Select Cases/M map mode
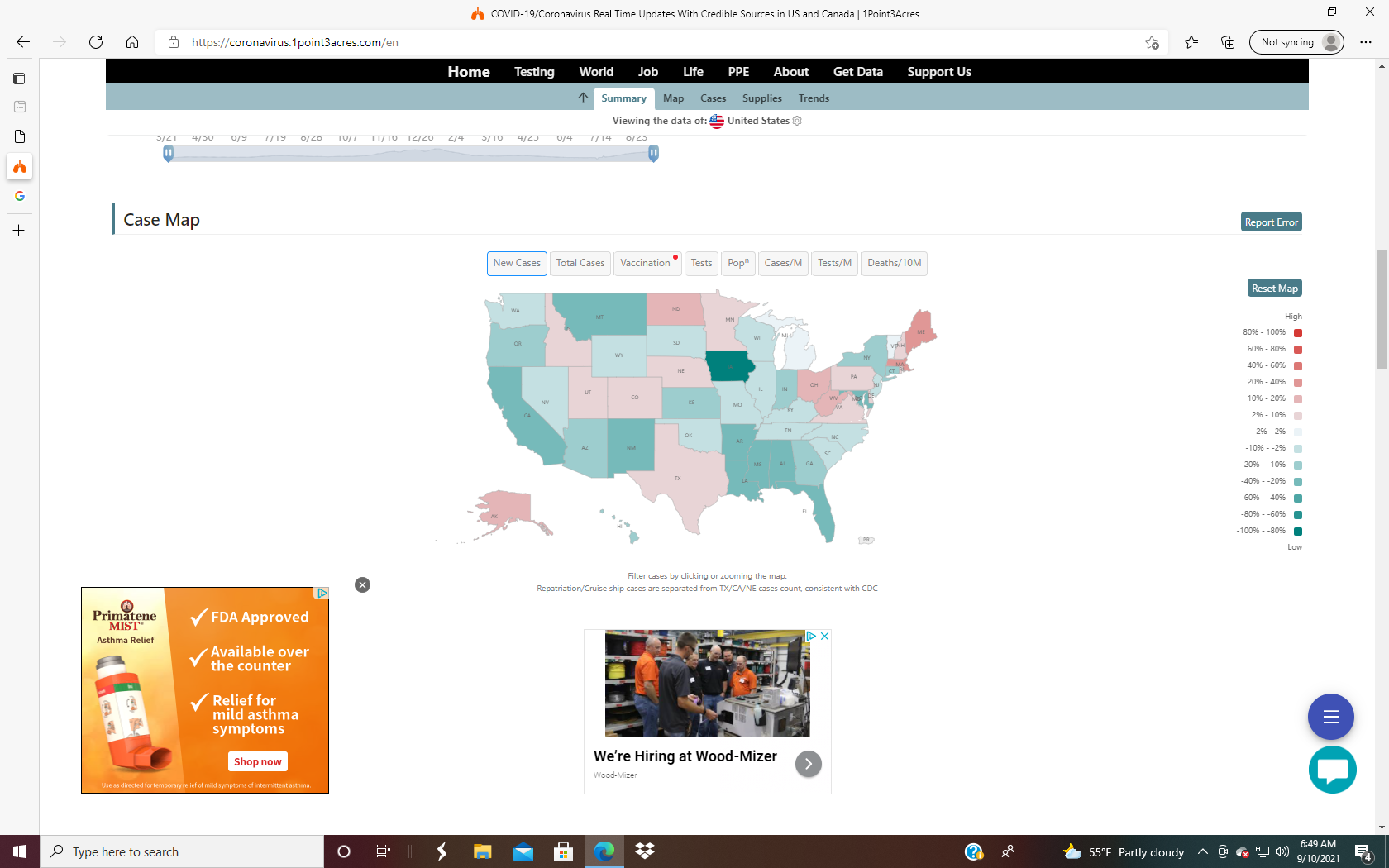The width and height of the screenshot is (1389, 868). pyautogui.click(x=783, y=263)
